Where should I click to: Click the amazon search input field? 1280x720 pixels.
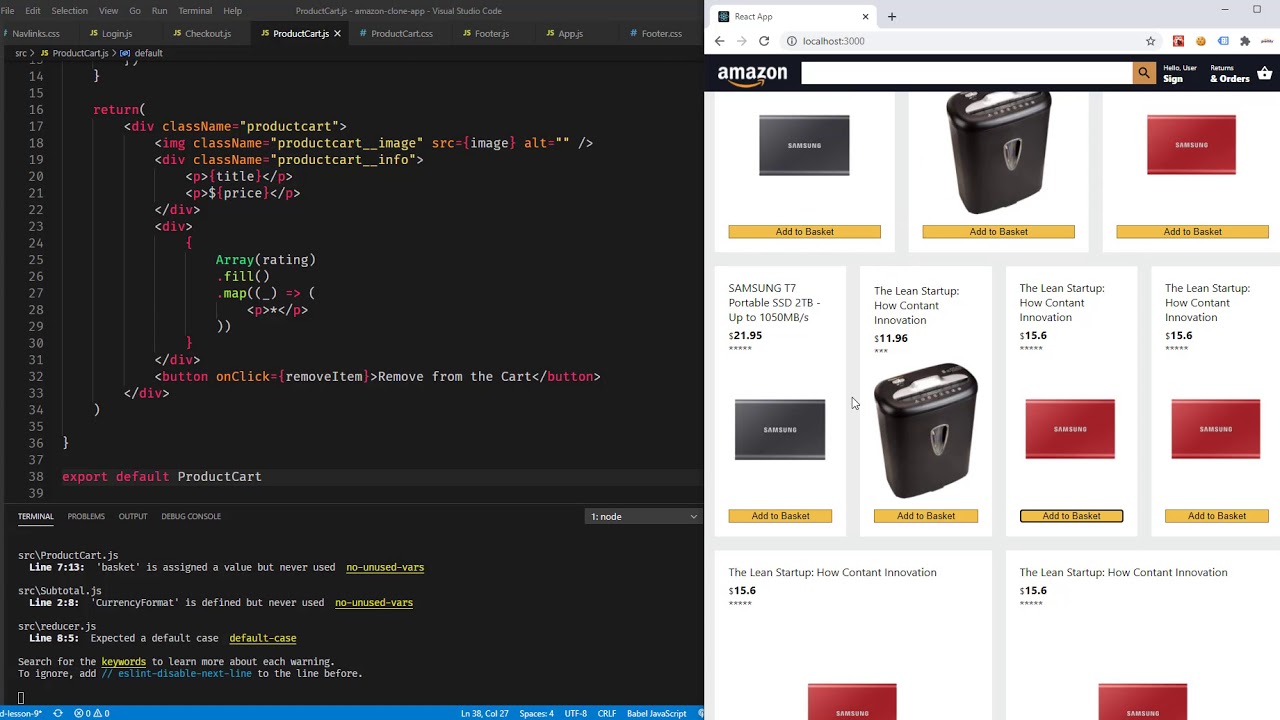967,73
